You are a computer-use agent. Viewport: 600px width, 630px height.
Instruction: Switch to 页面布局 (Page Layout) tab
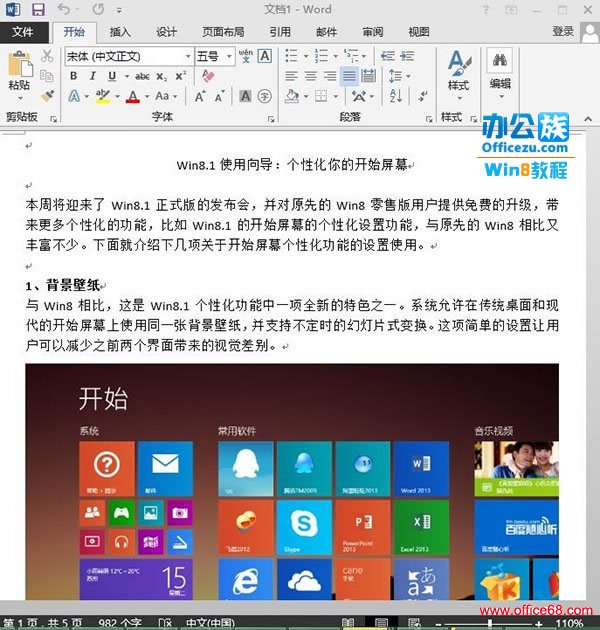click(x=223, y=32)
